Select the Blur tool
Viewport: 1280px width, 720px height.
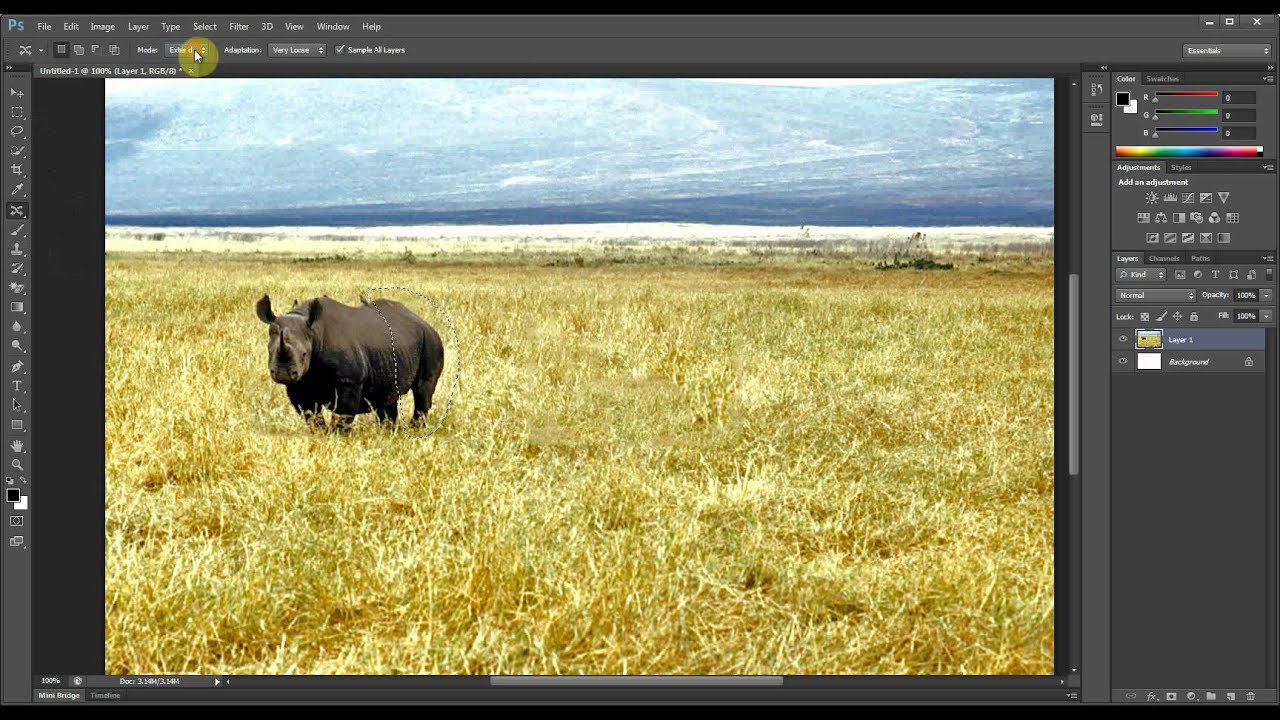17,327
